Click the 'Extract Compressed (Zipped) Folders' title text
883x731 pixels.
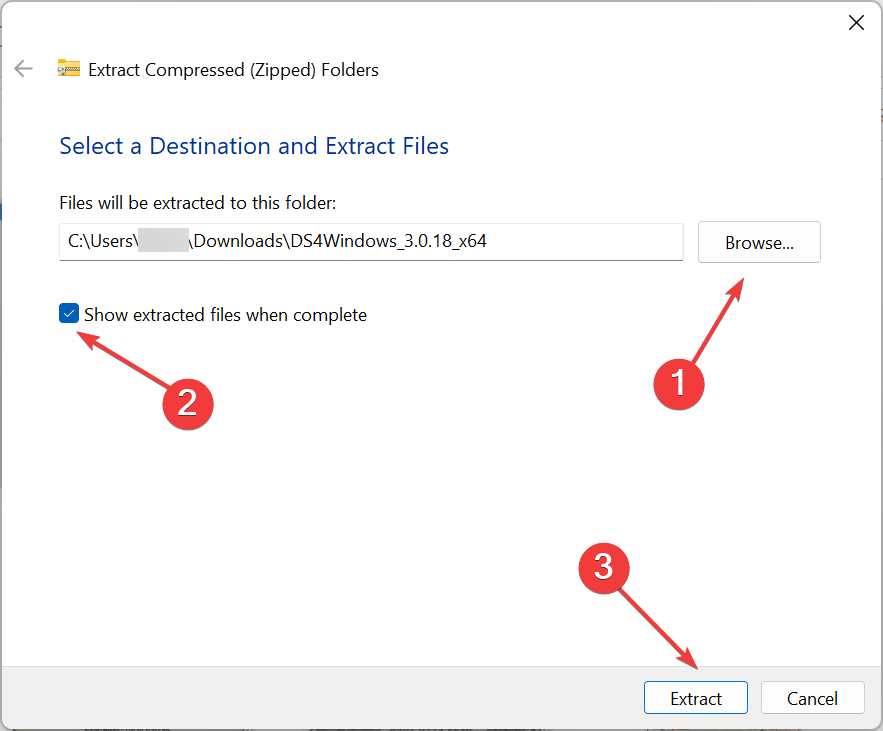click(233, 70)
